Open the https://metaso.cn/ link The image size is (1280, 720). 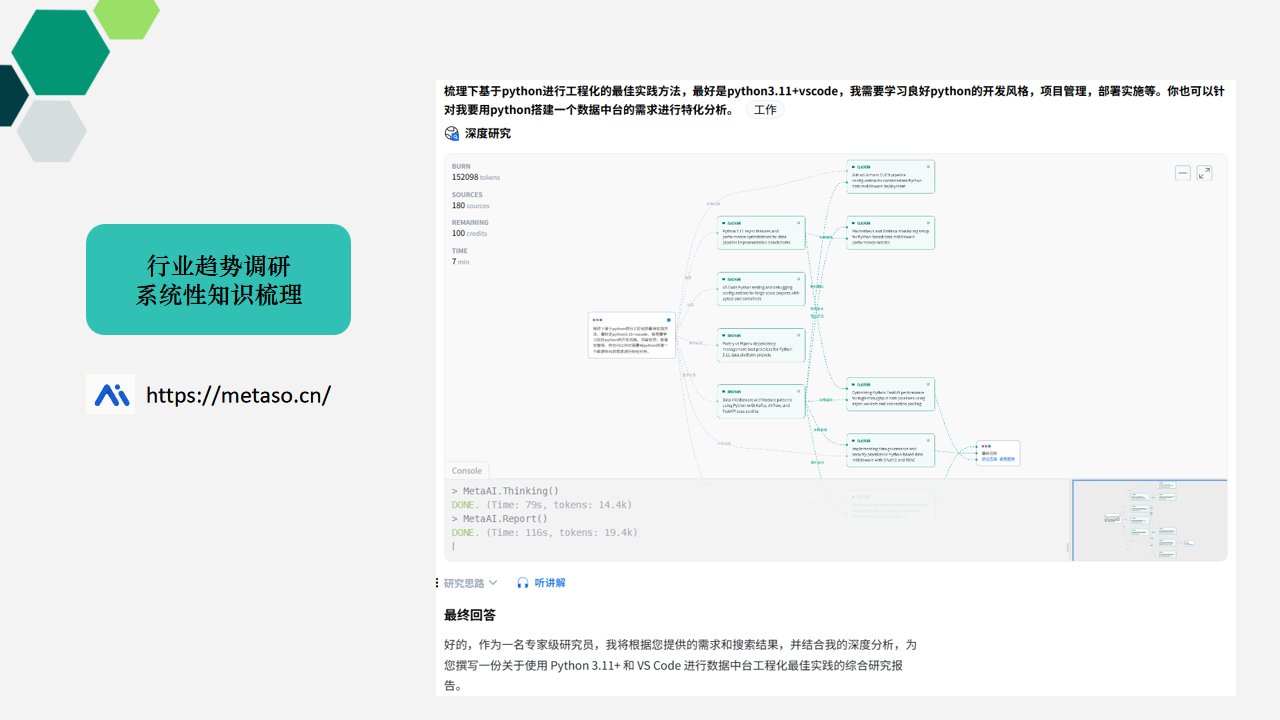239,395
